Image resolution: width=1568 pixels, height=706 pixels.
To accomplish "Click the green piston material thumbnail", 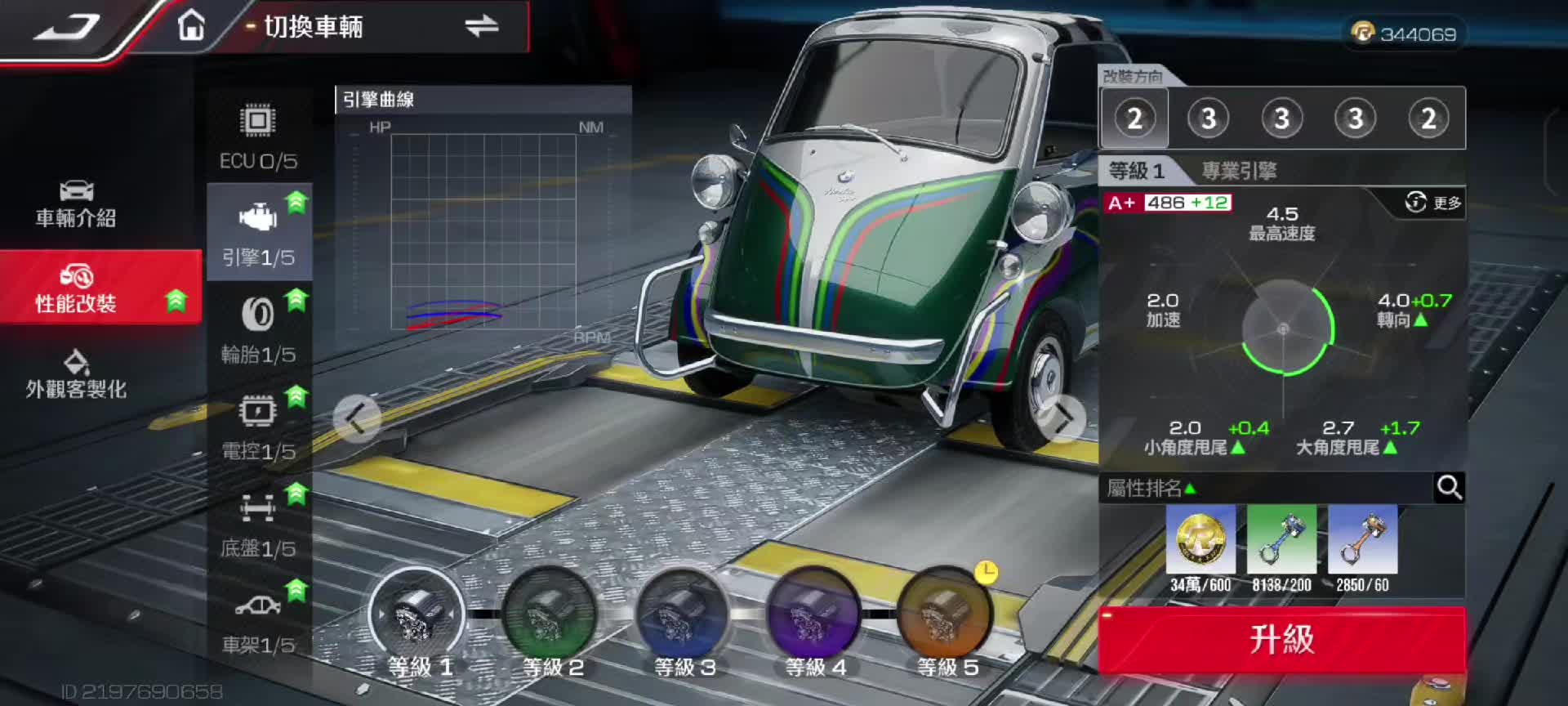I will click(x=1281, y=539).
